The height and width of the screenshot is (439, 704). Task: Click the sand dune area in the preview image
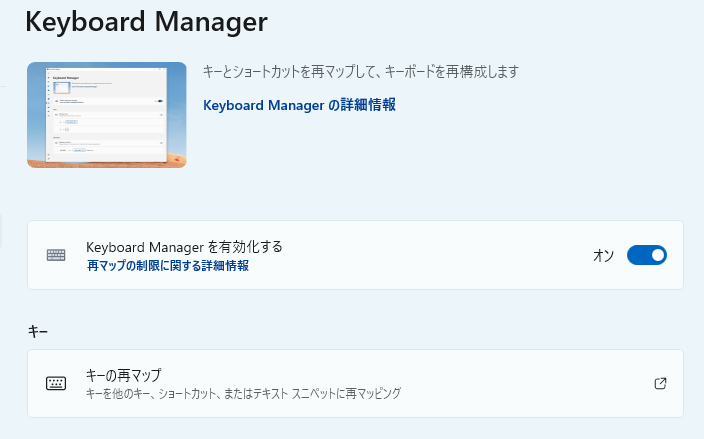176,158
